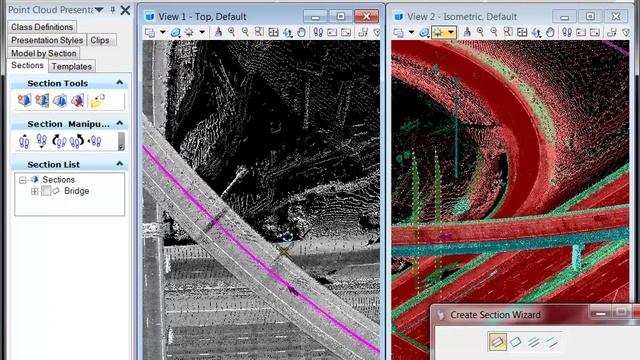Image resolution: width=640 pixels, height=360 pixels.
Task: Select the Bridge section in the list
Action: point(76,191)
